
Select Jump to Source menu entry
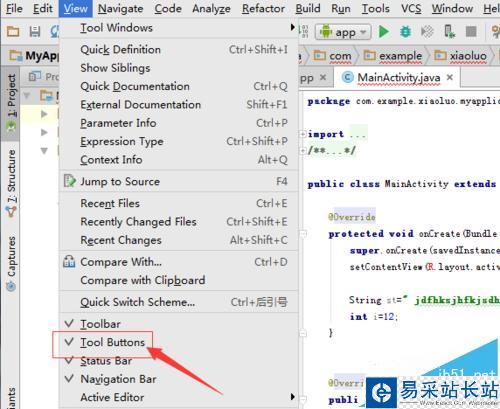point(179,181)
